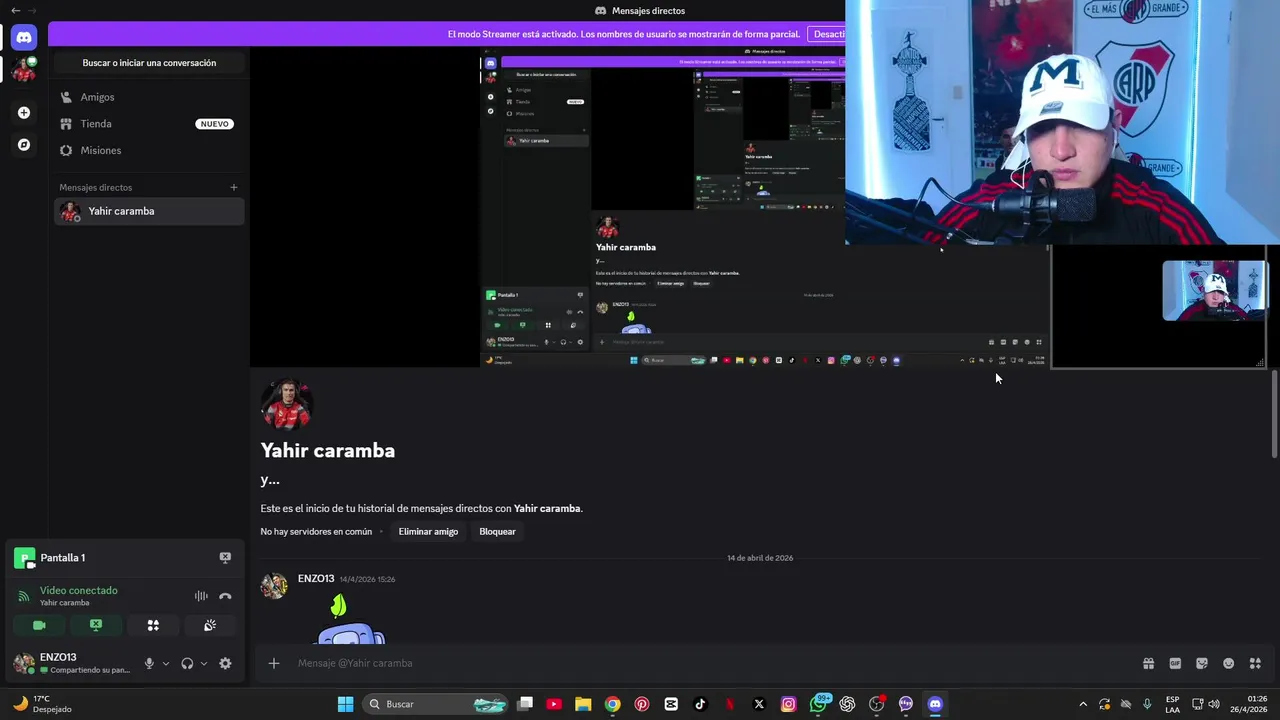This screenshot has width=1280, height=720.
Task: Open the search or start conversation box
Action: pos(149,63)
